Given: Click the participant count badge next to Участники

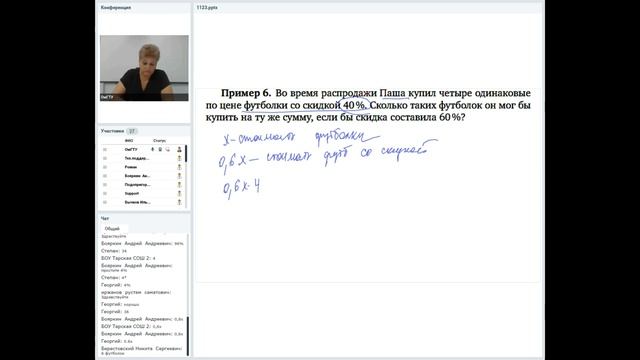Looking at the screenshot, I should [x=132, y=131].
